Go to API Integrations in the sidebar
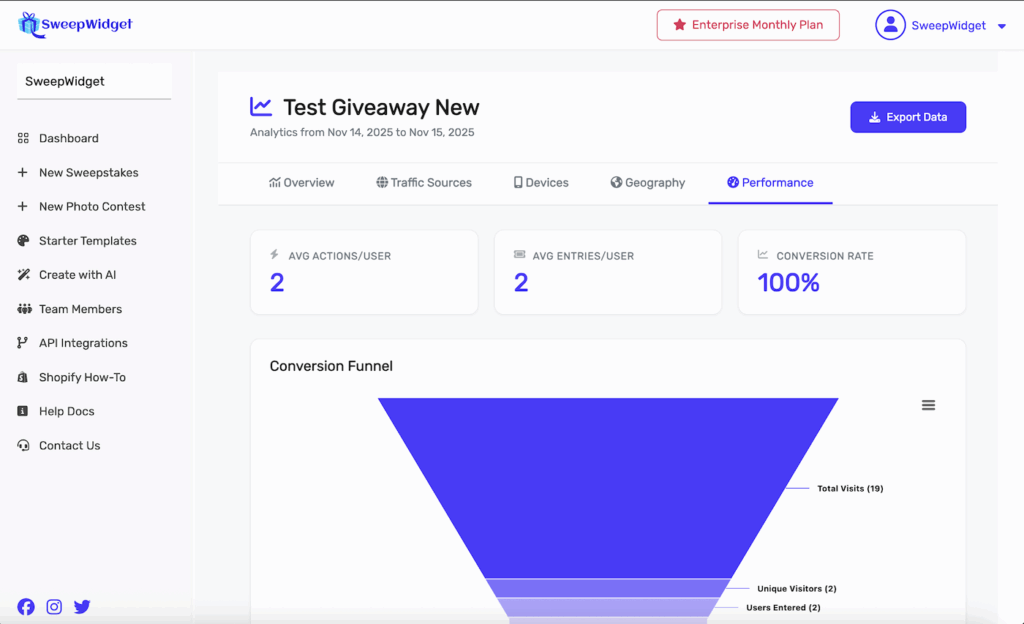 (83, 343)
